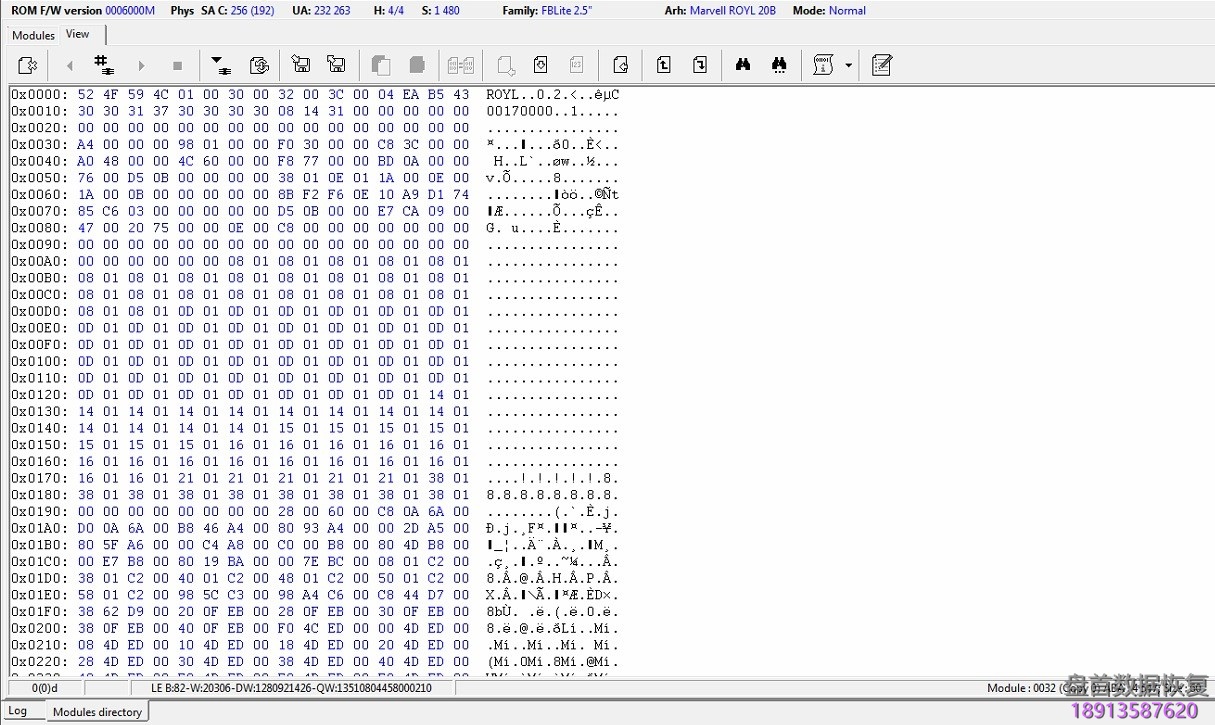Click the binoculars Find icon
The width and height of the screenshot is (1215, 725).
[x=743, y=66]
